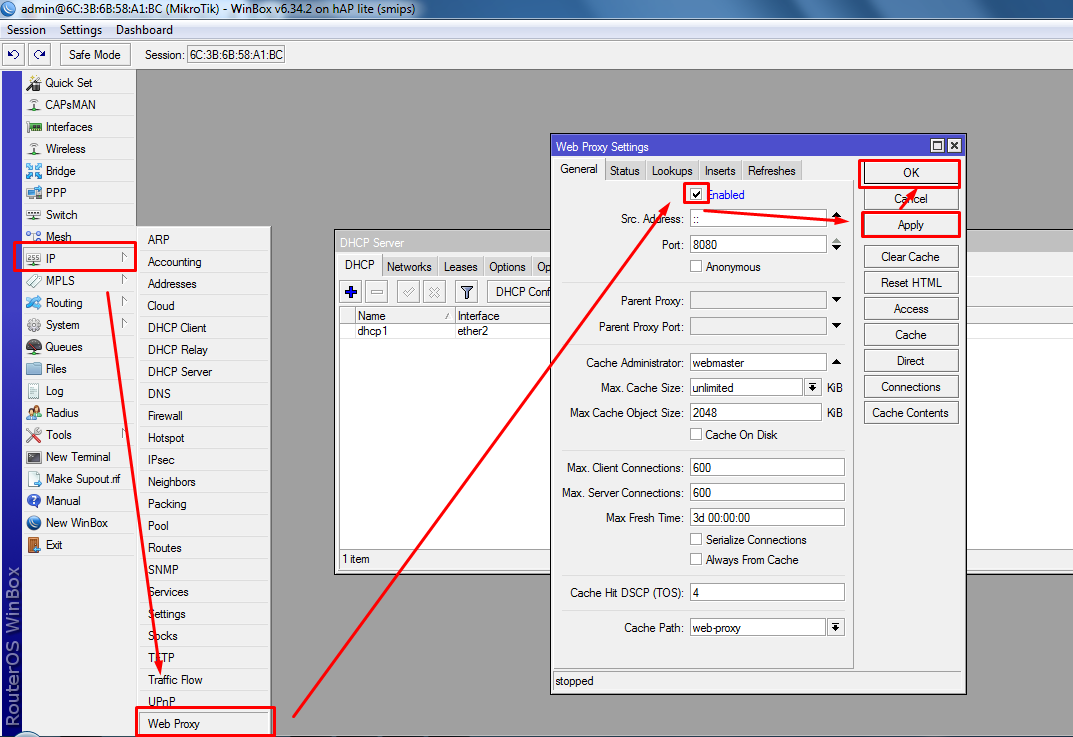Open Files in sidebar

[x=55, y=369]
